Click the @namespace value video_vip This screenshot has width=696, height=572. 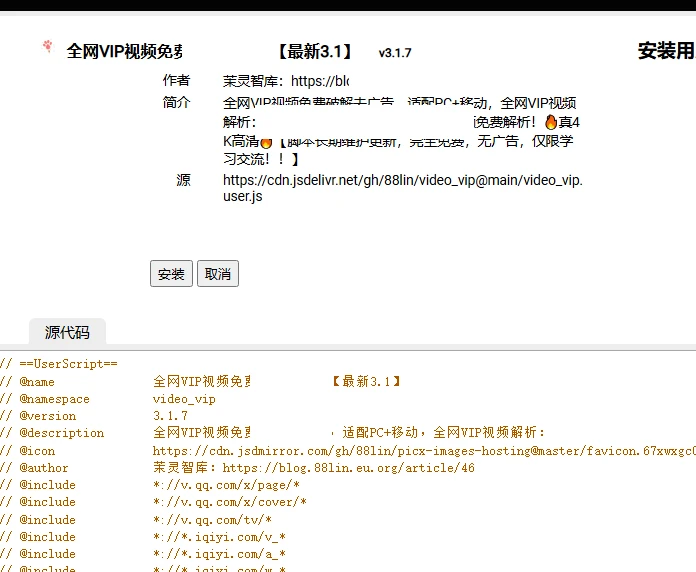(x=184, y=399)
